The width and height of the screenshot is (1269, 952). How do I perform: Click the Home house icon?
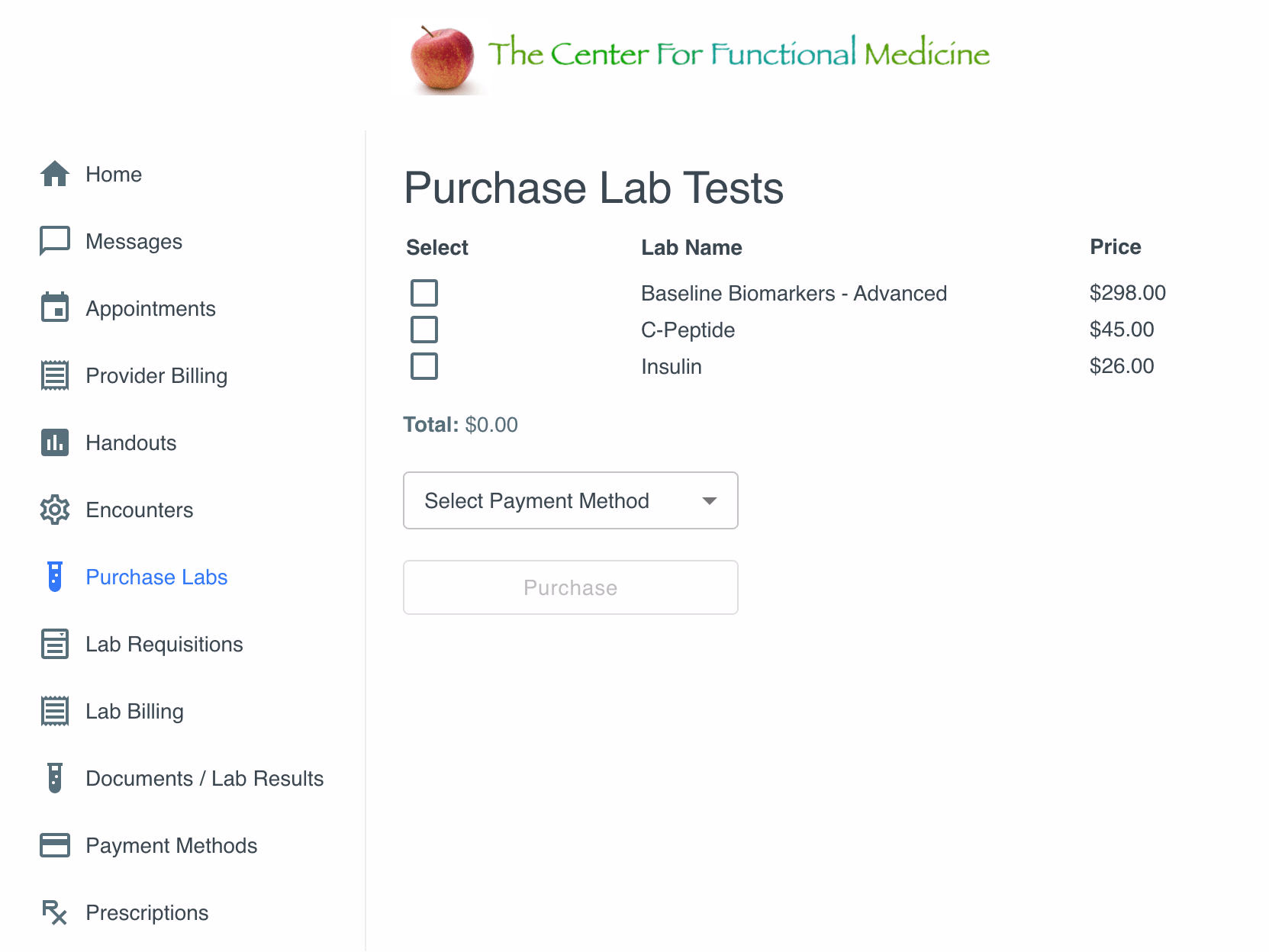tap(55, 174)
